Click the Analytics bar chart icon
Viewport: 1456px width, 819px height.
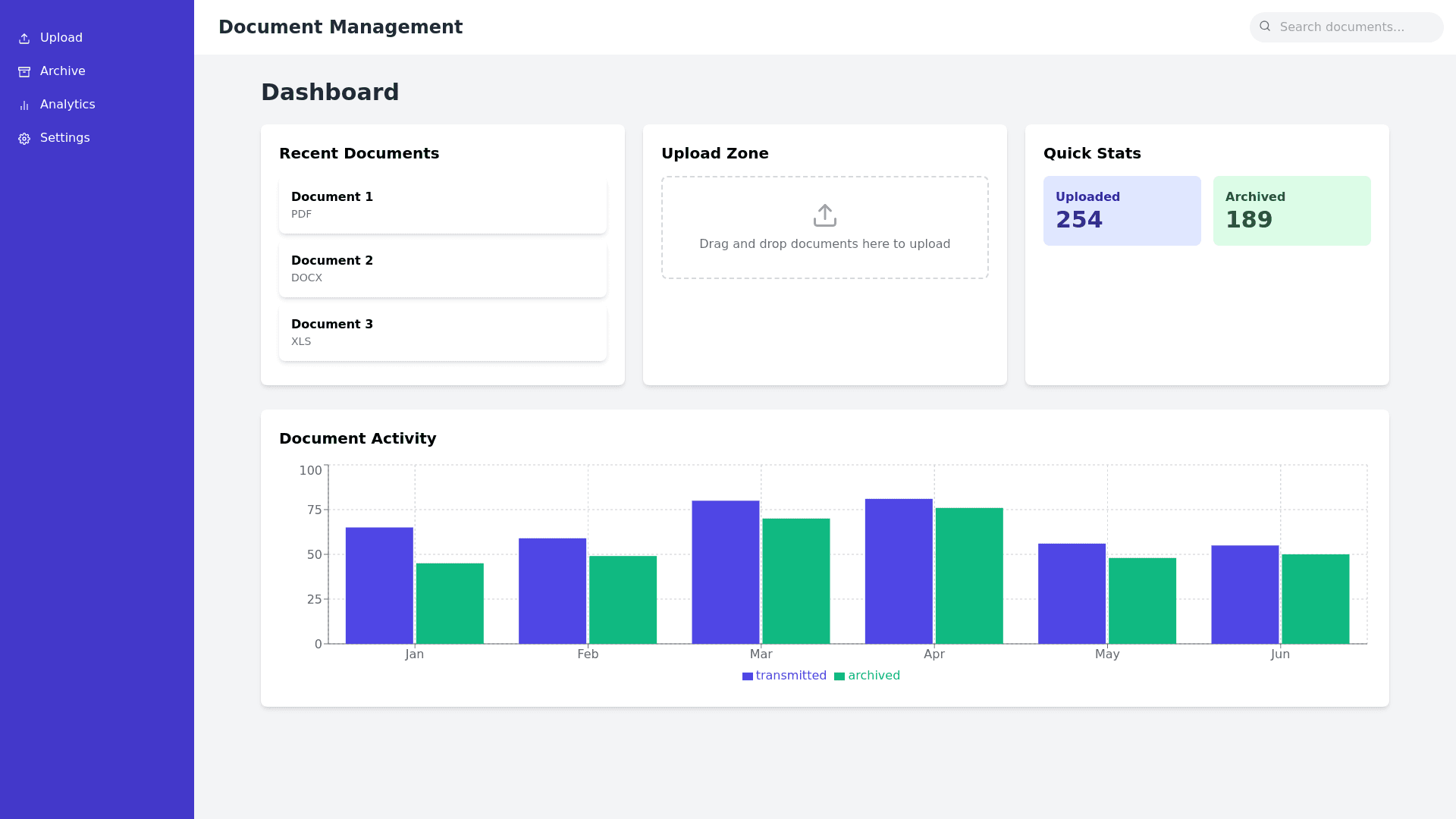pyautogui.click(x=24, y=105)
